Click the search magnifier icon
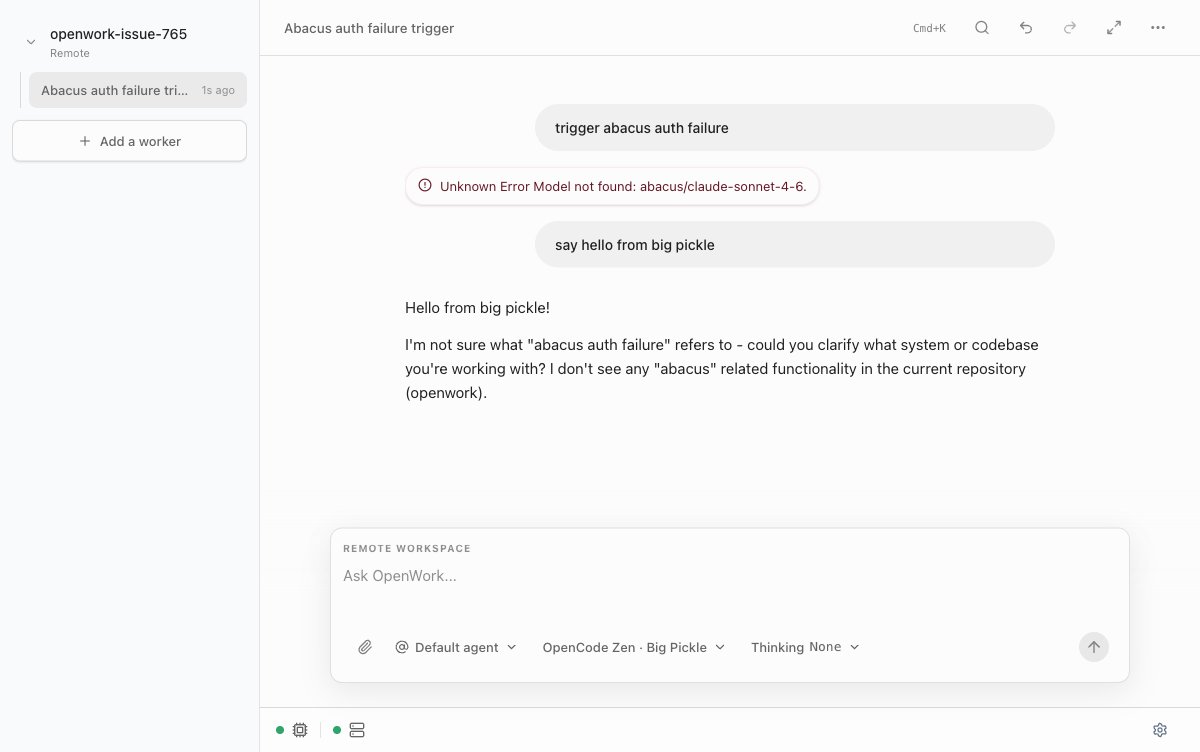Viewport: 1200px width, 752px height. click(x=982, y=28)
